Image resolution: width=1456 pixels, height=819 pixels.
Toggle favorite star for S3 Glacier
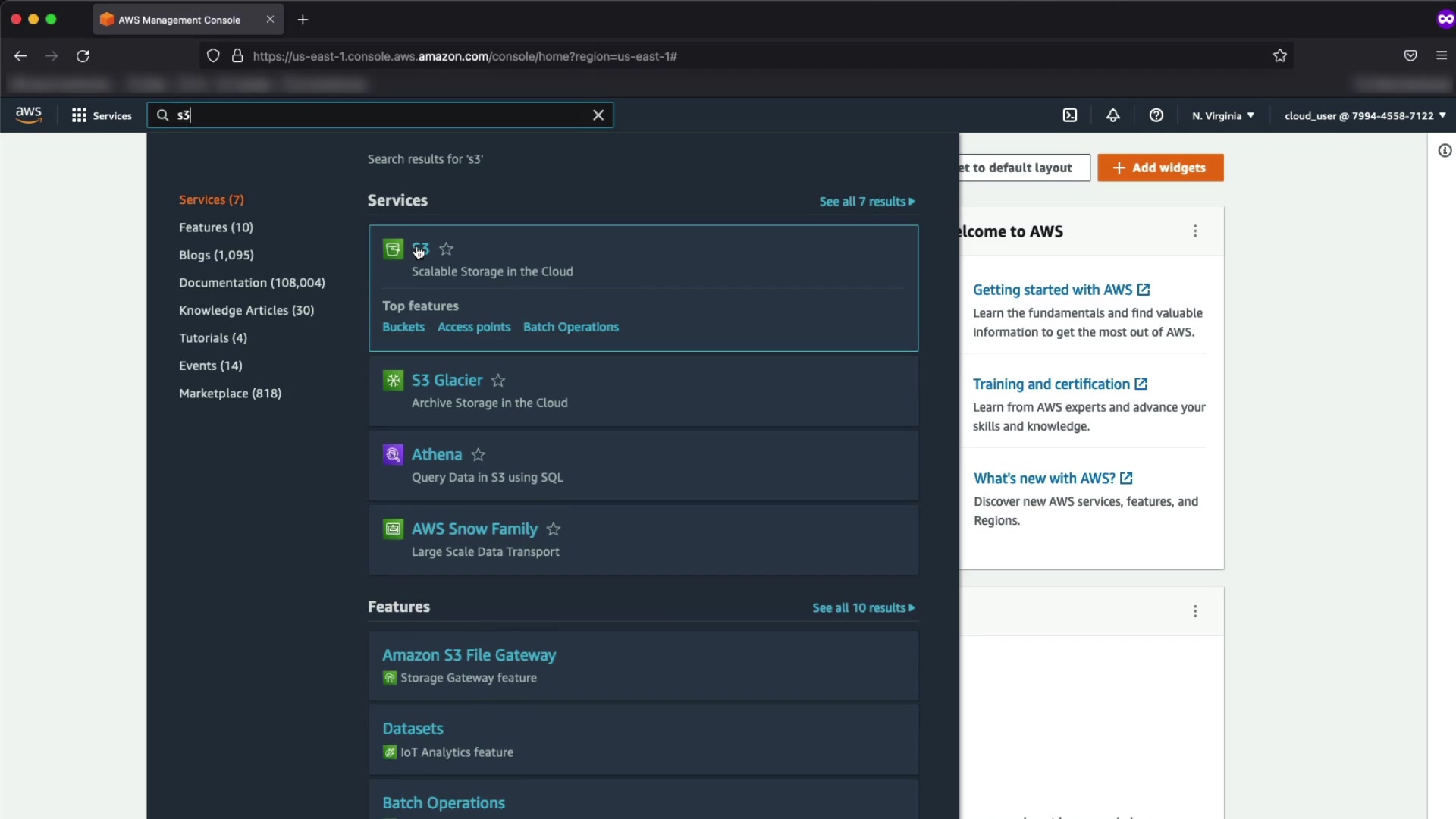point(498,381)
